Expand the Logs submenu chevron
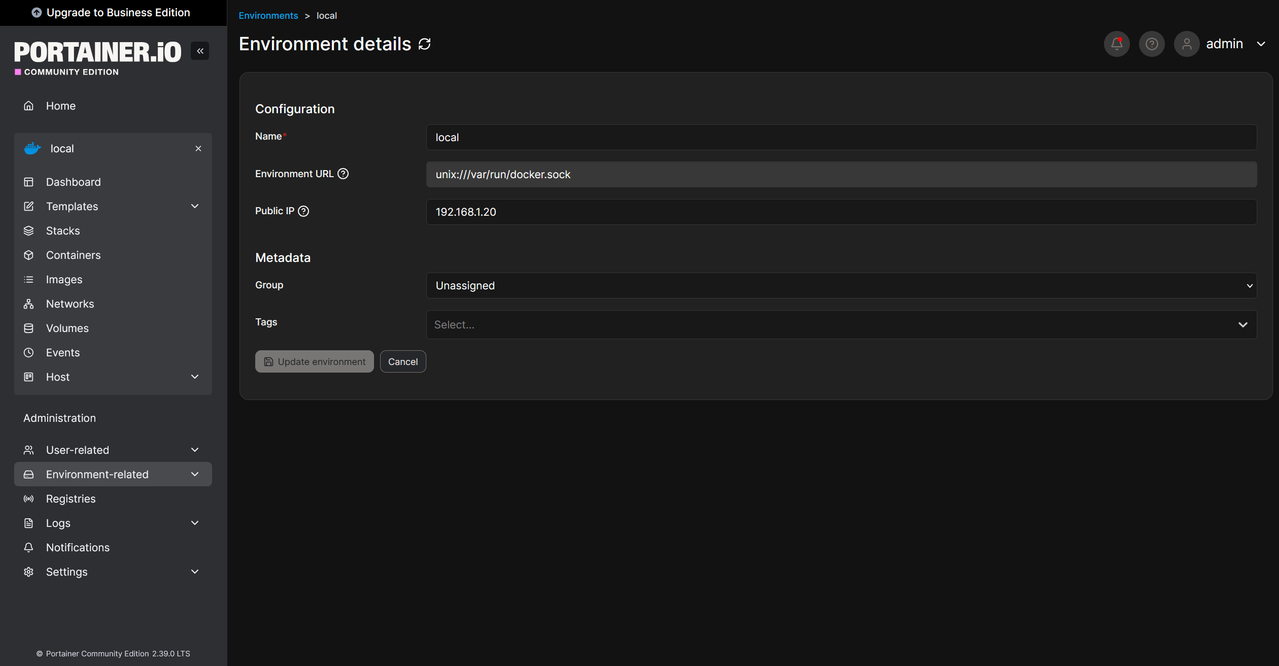The width and height of the screenshot is (1279, 666). click(x=195, y=523)
